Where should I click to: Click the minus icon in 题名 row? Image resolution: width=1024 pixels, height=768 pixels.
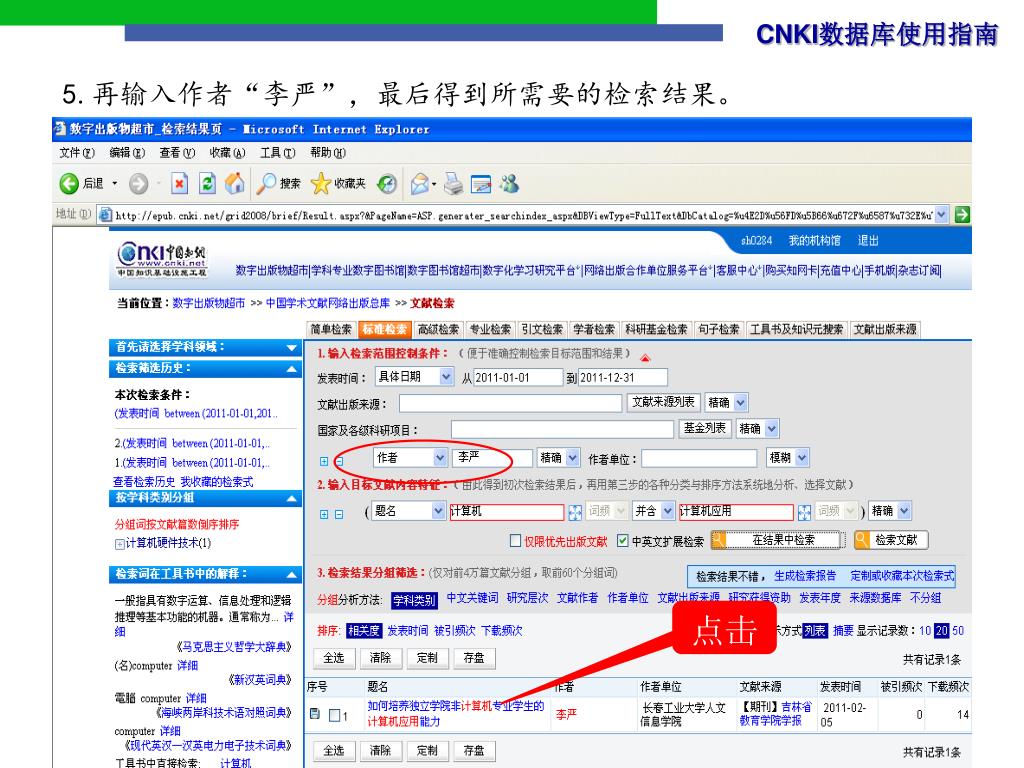pos(339,514)
